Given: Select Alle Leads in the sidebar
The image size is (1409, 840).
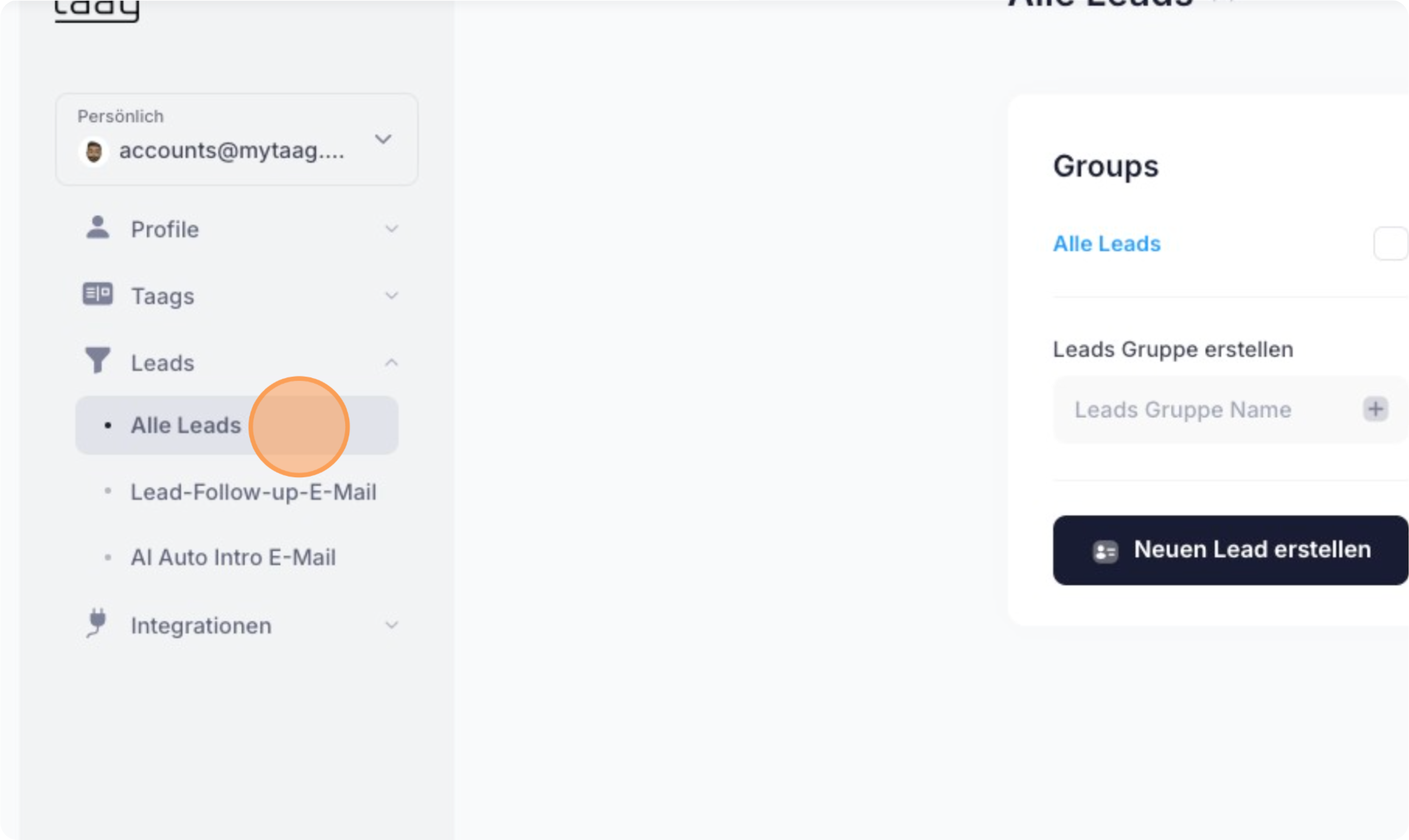Looking at the screenshot, I should [186, 425].
